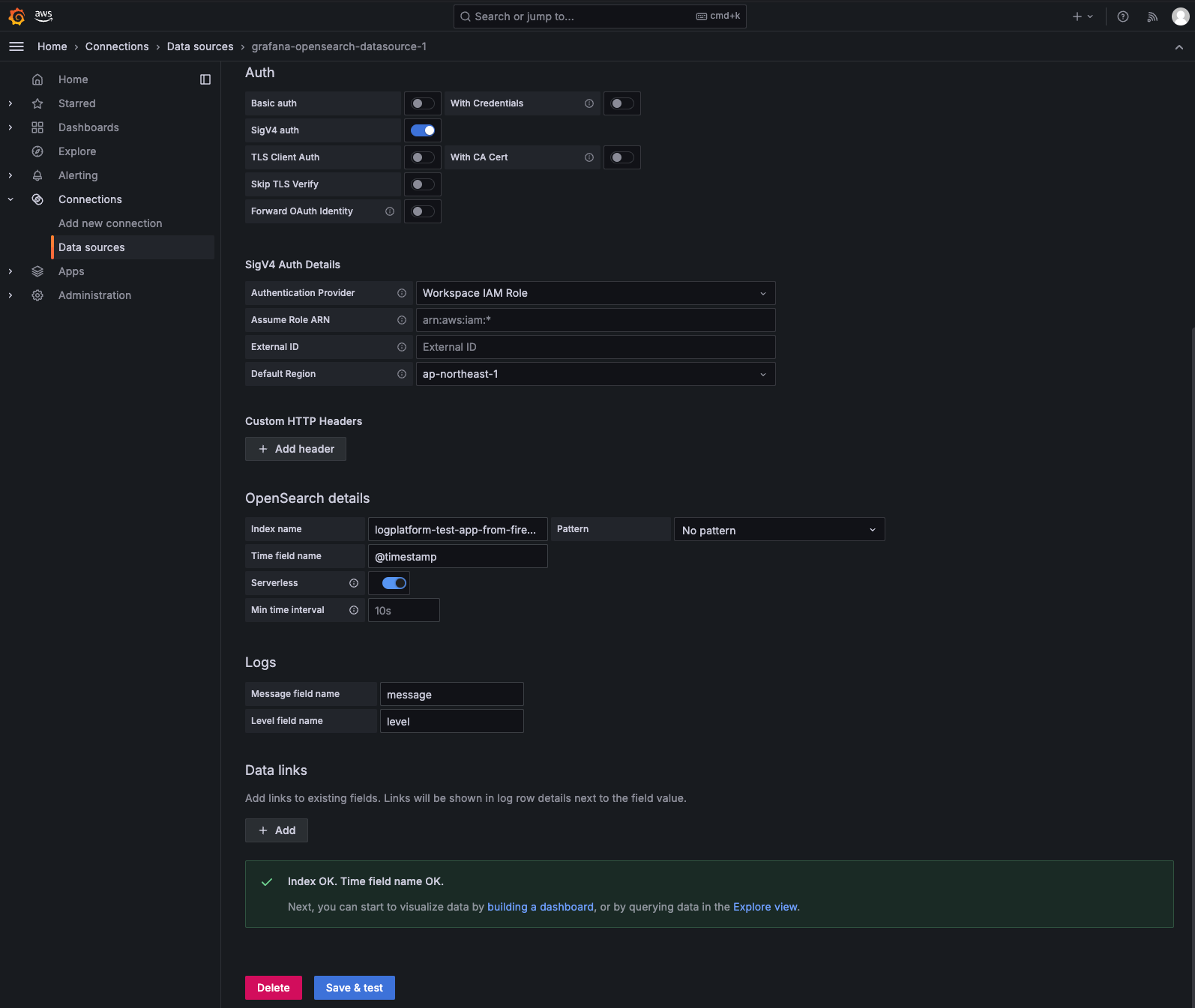The height and width of the screenshot is (1008, 1195).
Task: Open the Grafana logo home link
Action: (x=16, y=16)
